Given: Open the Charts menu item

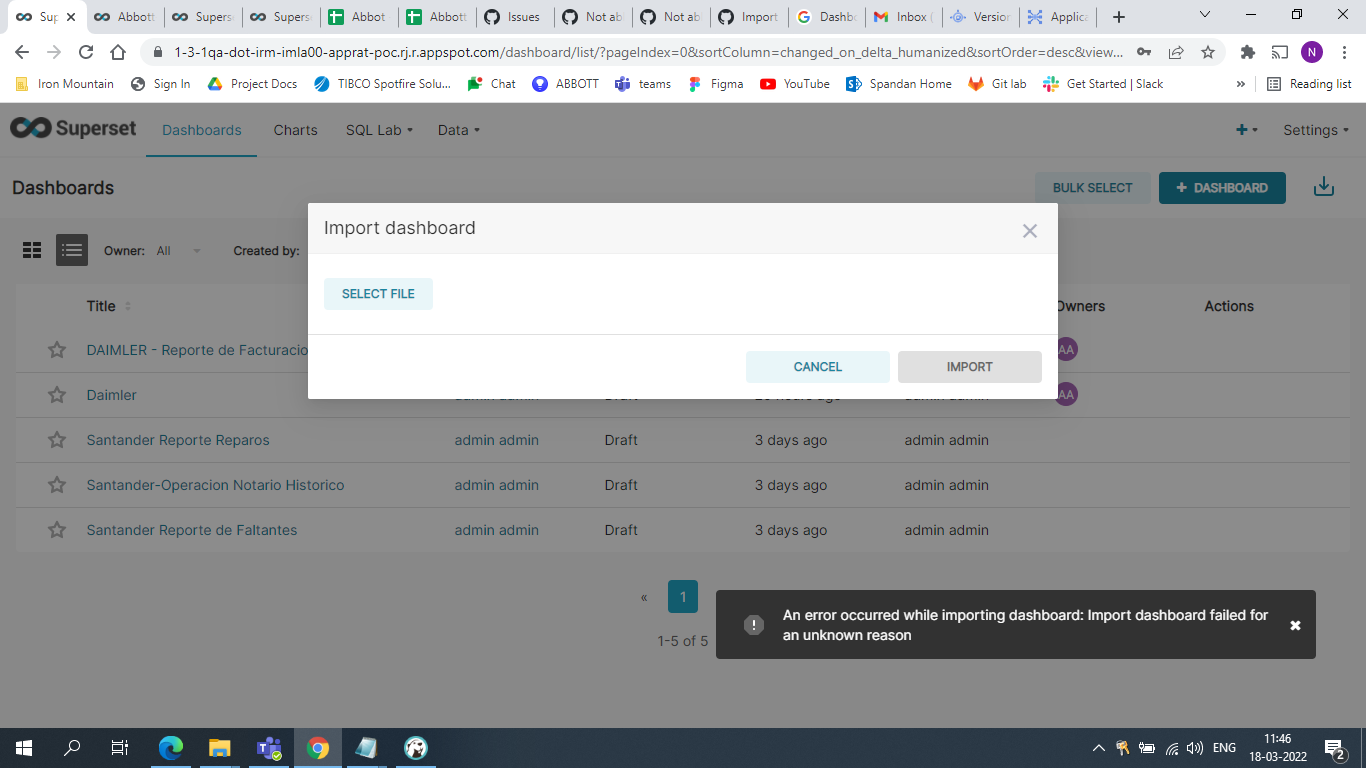Looking at the screenshot, I should click(x=295, y=130).
